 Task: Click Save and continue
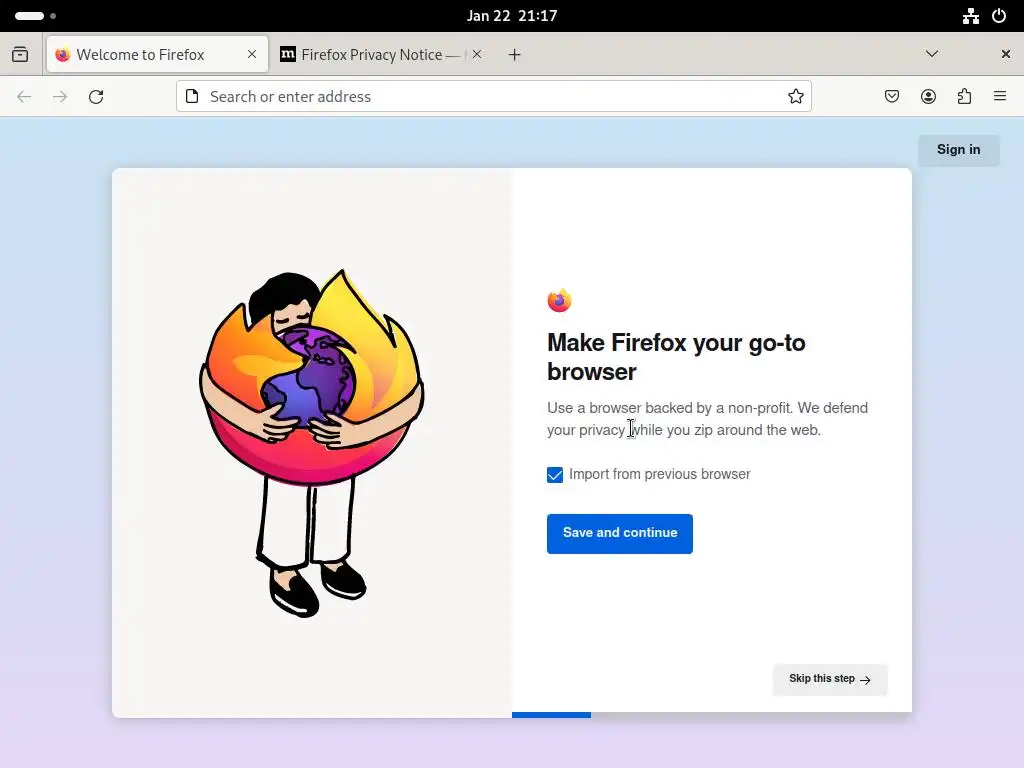pos(620,534)
